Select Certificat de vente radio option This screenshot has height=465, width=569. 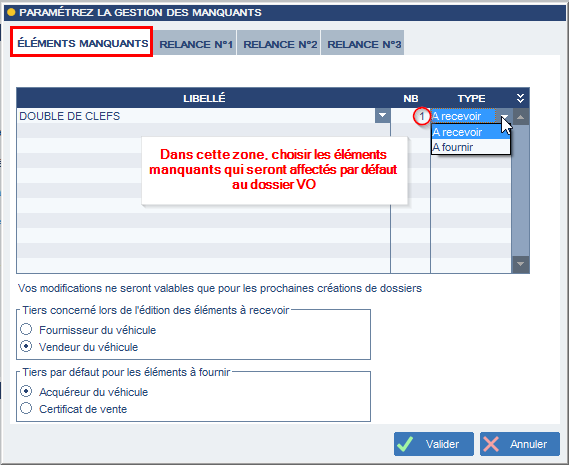coord(26,408)
